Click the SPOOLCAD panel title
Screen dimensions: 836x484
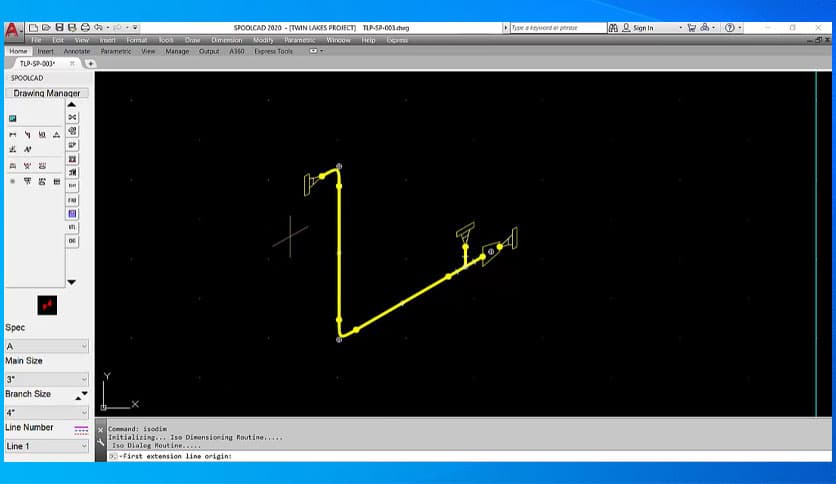tap(27, 78)
